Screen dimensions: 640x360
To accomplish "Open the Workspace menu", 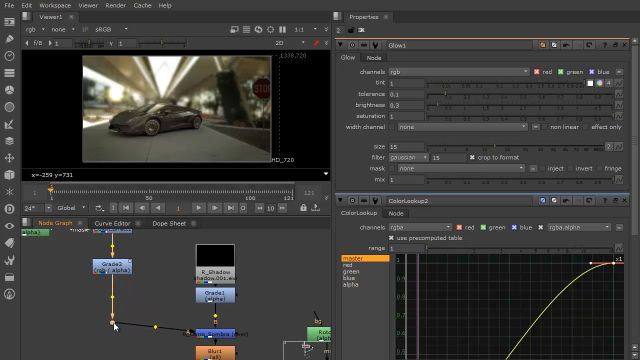I will [x=55, y=5].
